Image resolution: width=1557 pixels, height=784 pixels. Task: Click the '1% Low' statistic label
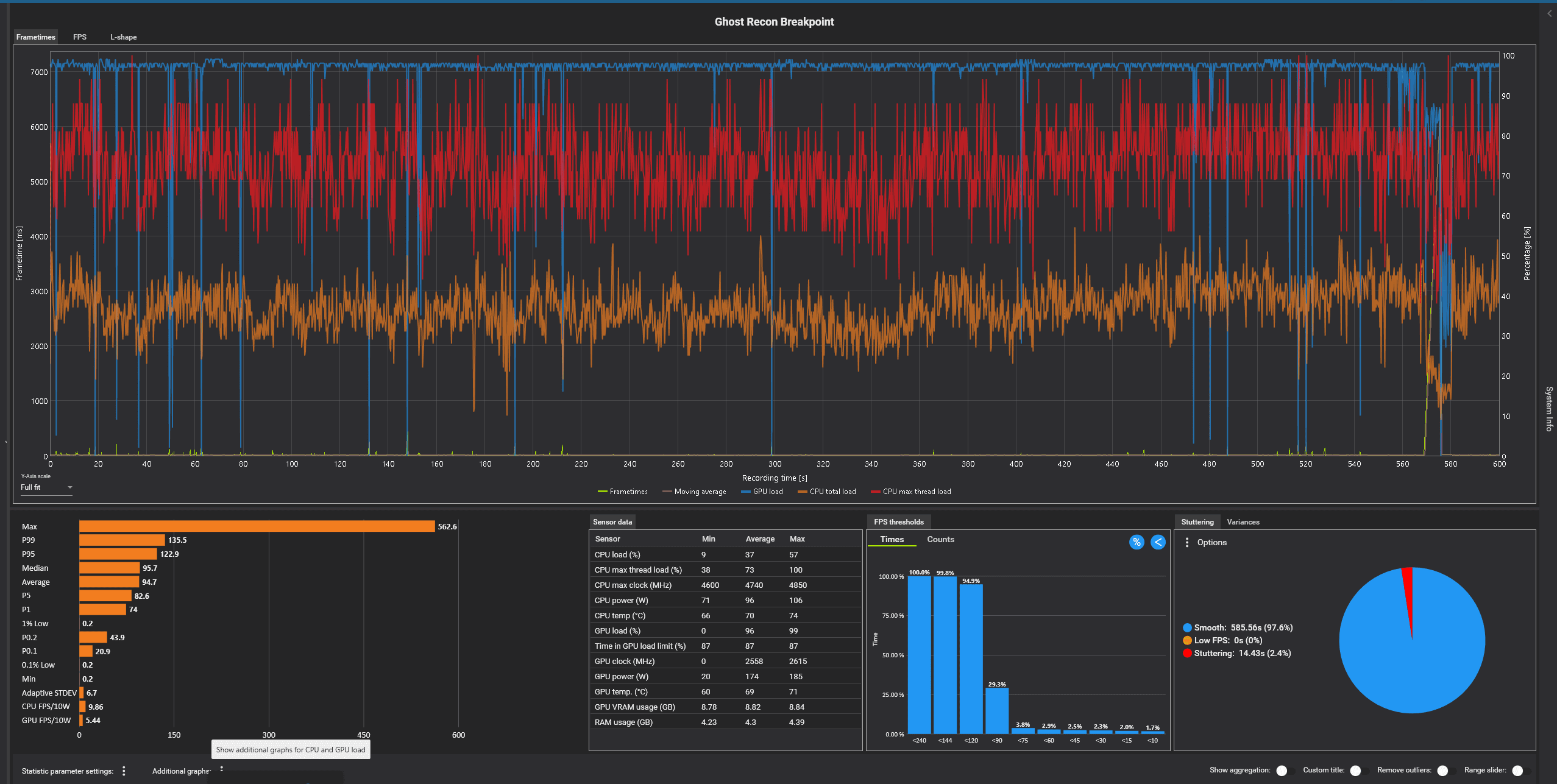click(35, 624)
